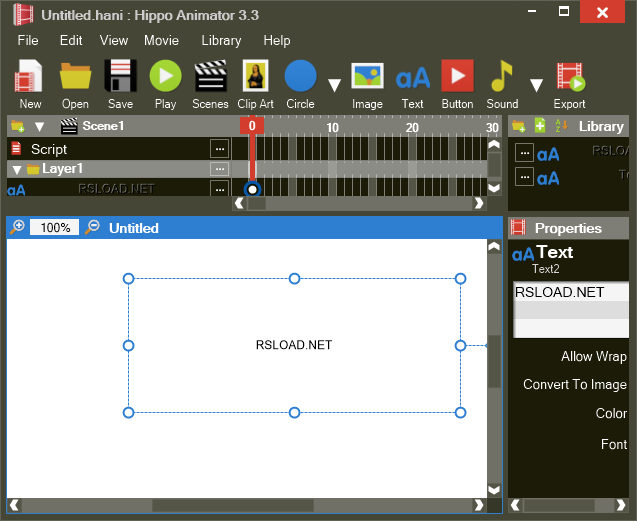Image resolution: width=637 pixels, height=521 pixels.
Task: Click the Convert To Image property
Action: pos(575,384)
